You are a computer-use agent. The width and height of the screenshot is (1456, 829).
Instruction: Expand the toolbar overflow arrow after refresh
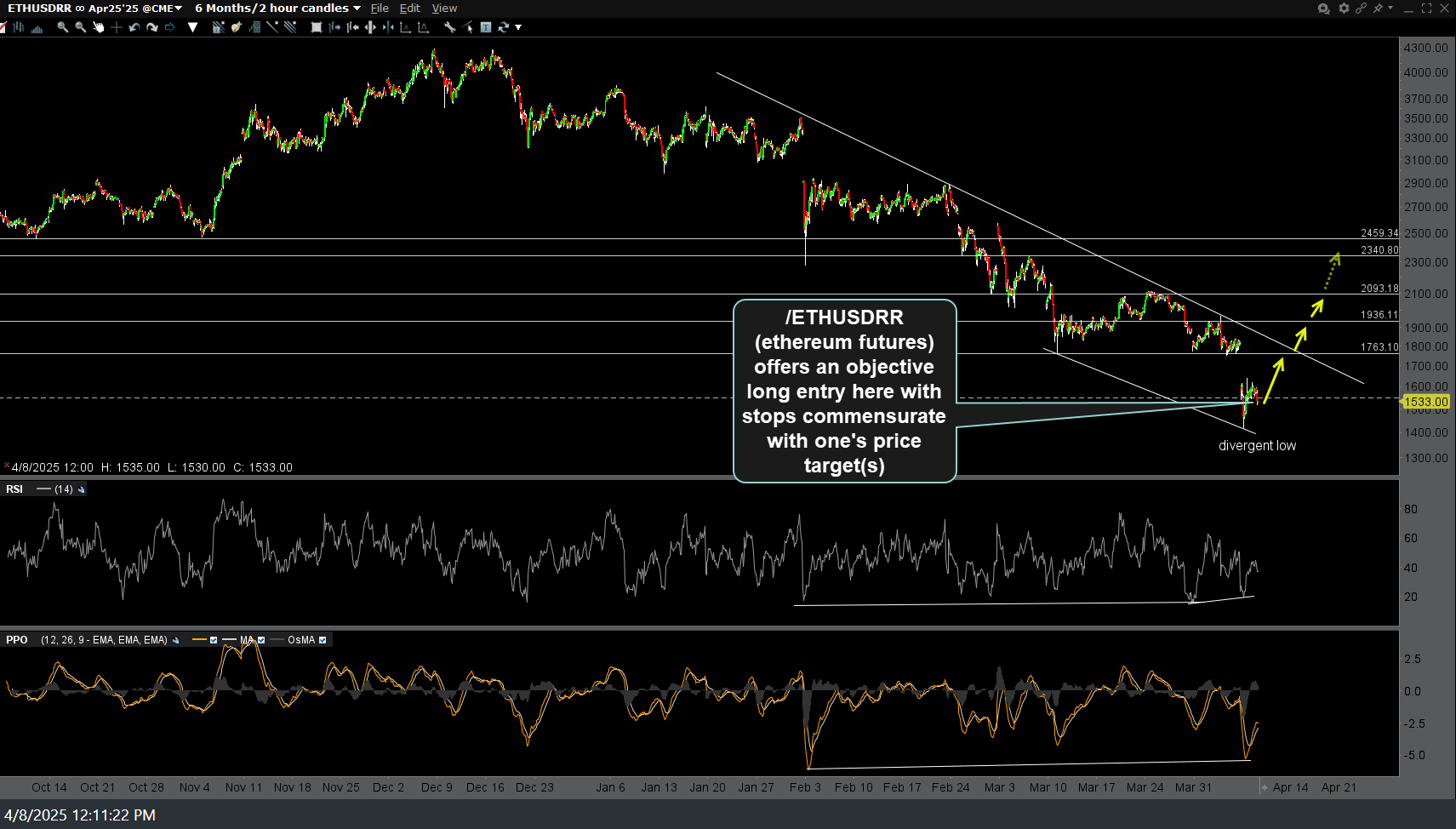click(x=518, y=27)
